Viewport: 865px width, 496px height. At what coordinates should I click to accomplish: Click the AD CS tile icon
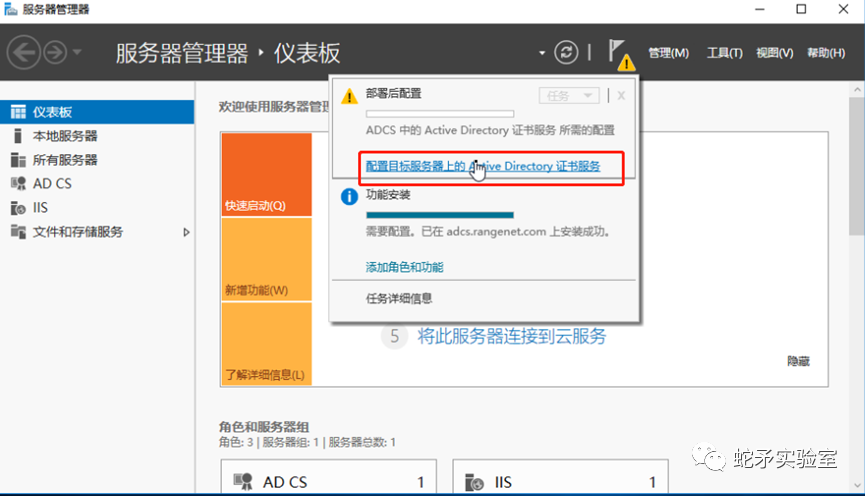click(243, 482)
